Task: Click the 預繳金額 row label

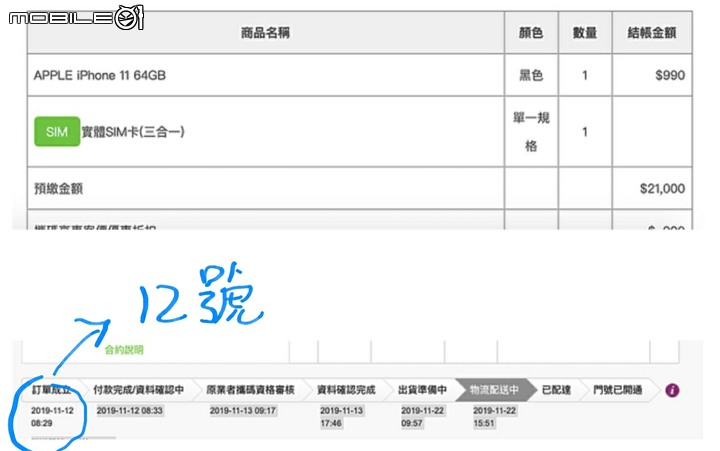Action: [x=58, y=189]
